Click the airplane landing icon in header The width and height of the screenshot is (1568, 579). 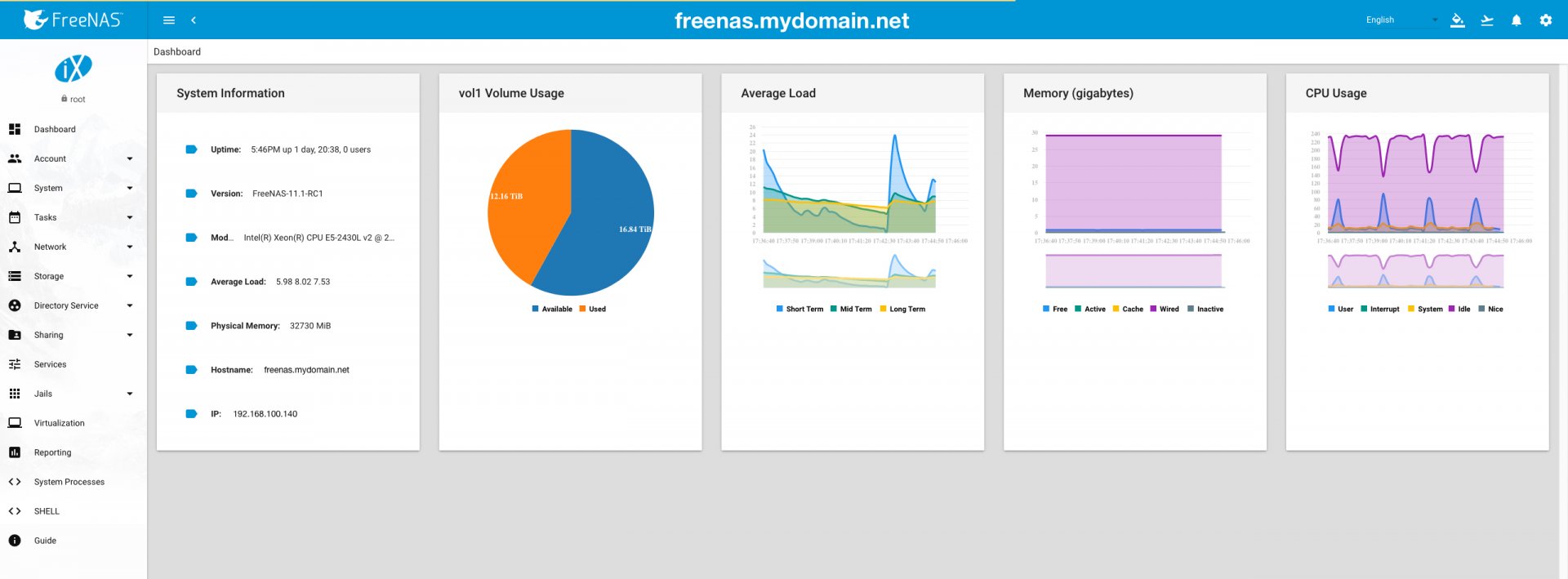click(1487, 20)
